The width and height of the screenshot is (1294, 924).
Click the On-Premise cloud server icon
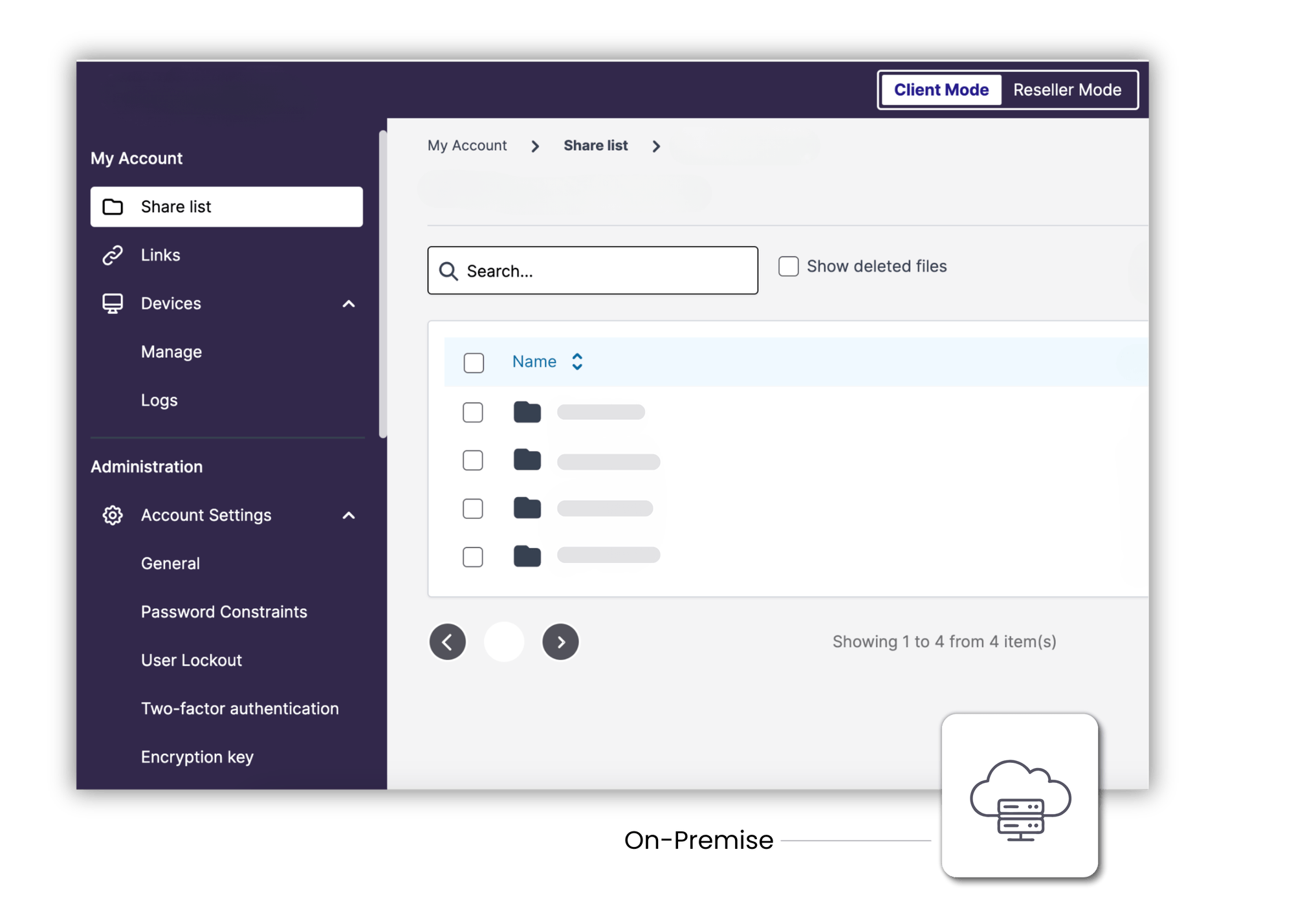click(x=1019, y=799)
